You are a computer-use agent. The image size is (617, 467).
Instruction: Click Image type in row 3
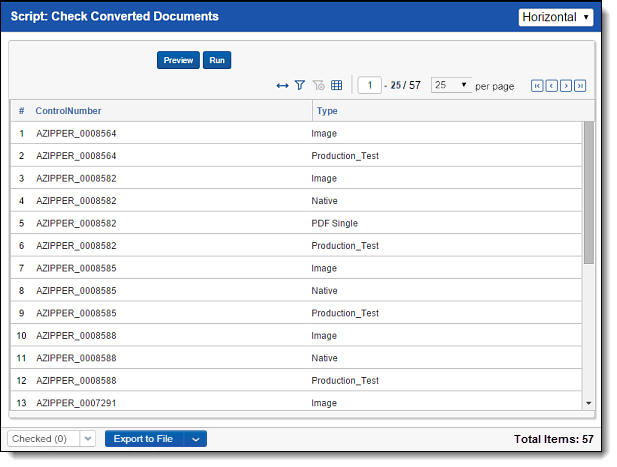[324, 178]
